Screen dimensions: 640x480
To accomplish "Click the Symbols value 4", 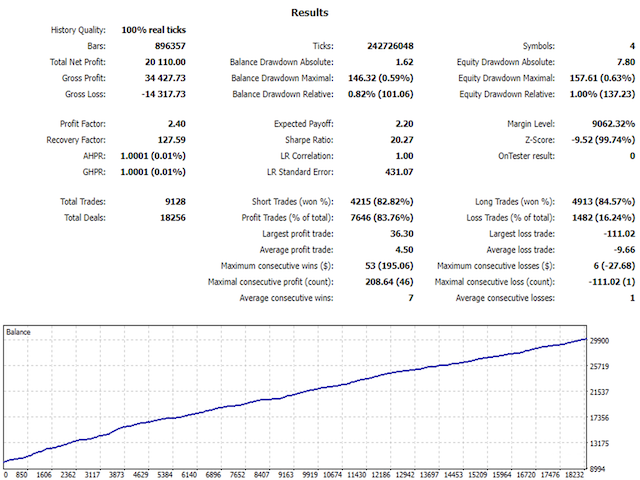I will tap(632, 46).
